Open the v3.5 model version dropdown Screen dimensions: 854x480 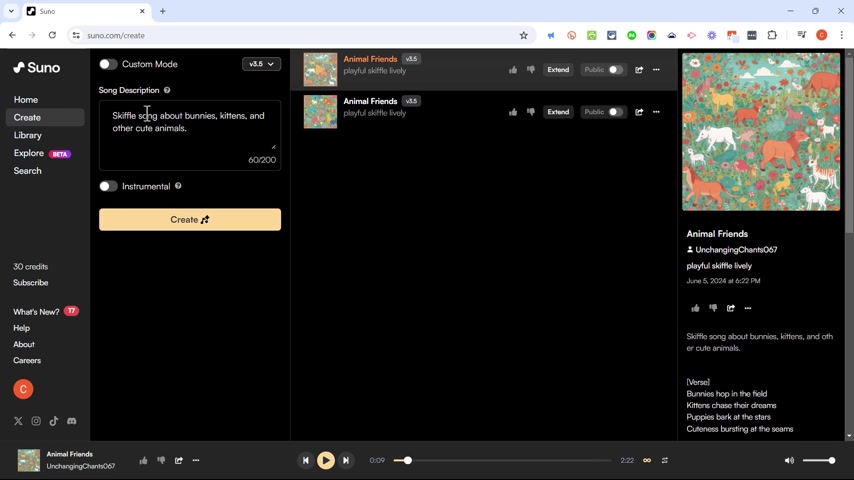tap(261, 64)
